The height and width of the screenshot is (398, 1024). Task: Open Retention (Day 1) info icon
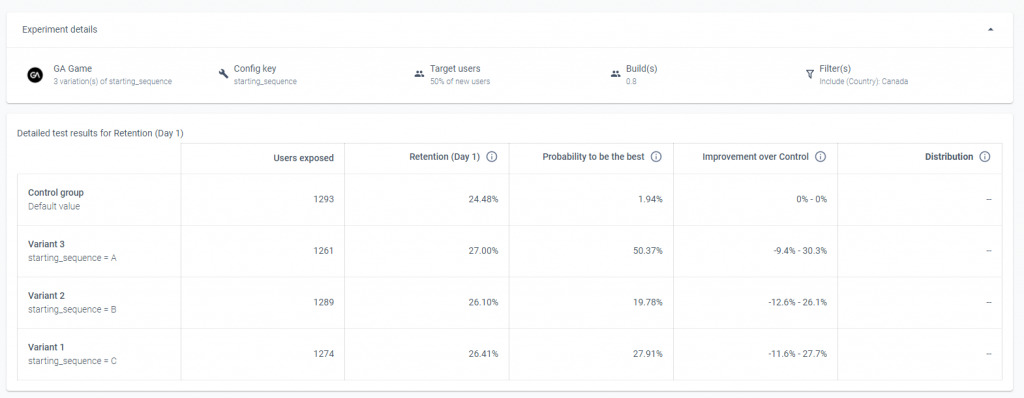(x=492, y=157)
